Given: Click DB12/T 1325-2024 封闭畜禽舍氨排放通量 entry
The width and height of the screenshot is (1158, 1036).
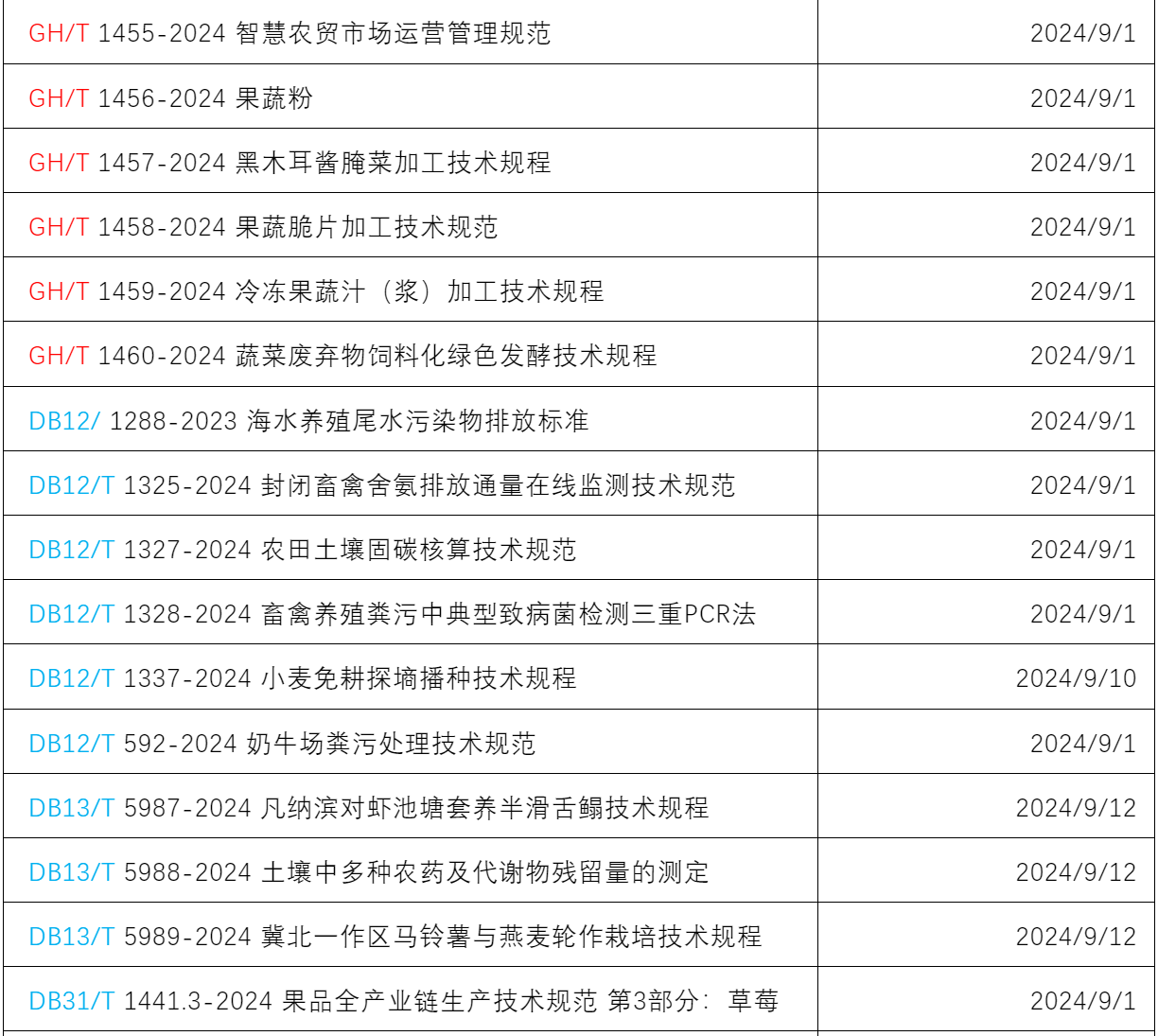Looking at the screenshot, I should pos(382,485).
